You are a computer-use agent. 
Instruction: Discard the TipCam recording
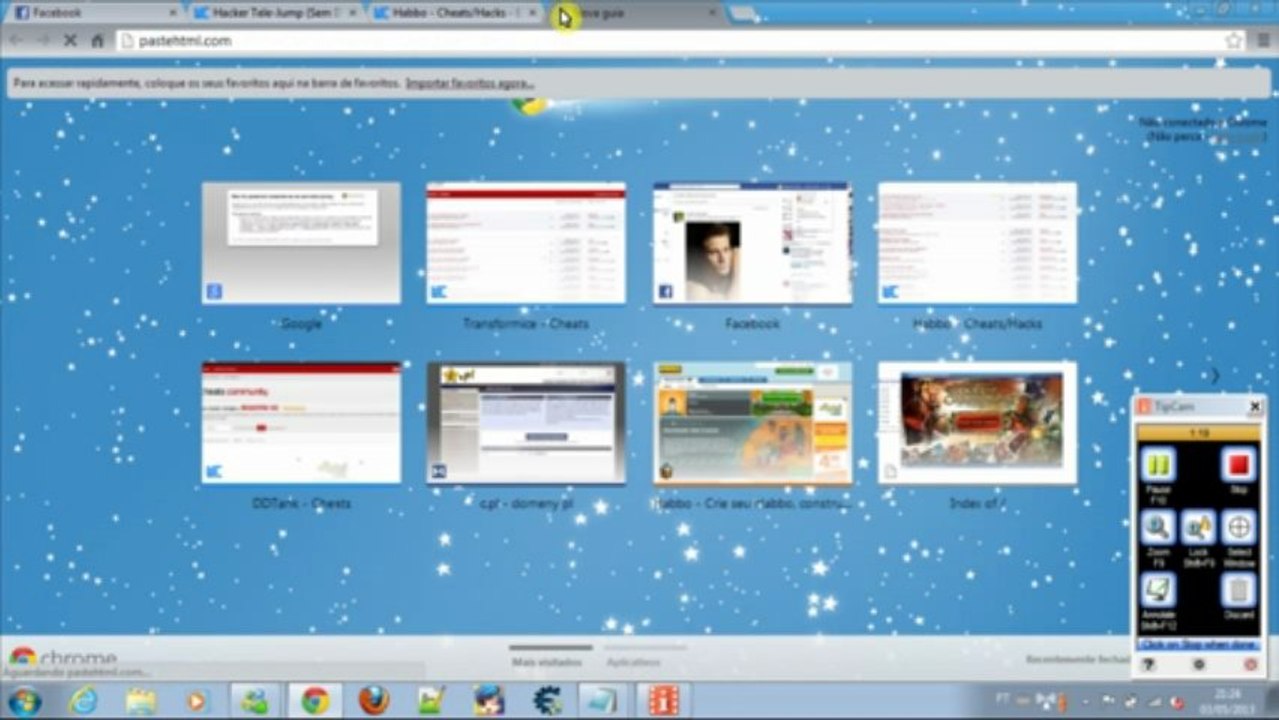[1239, 590]
